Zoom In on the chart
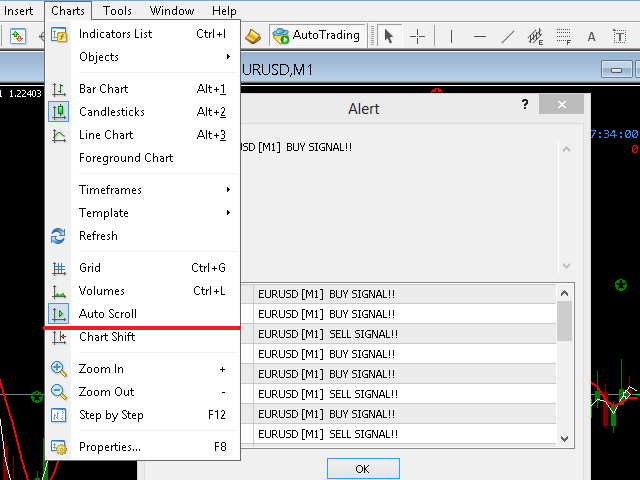This screenshot has width=640, height=480. pyautogui.click(x=142, y=369)
